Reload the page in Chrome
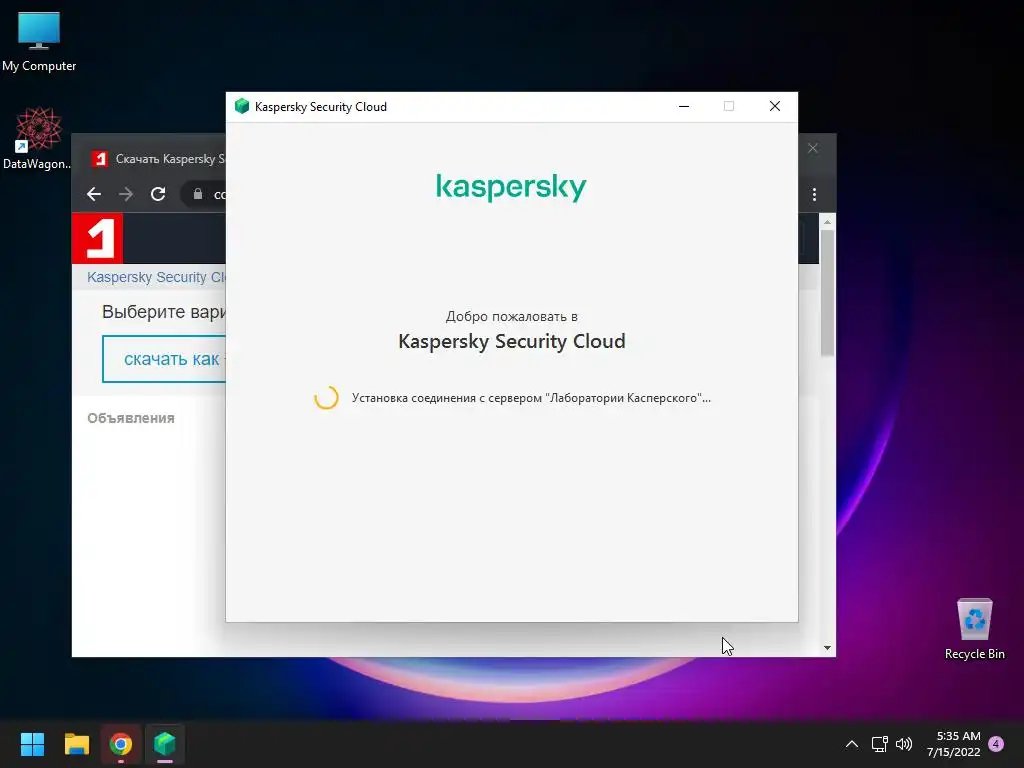 pyautogui.click(x=158, y=194)
